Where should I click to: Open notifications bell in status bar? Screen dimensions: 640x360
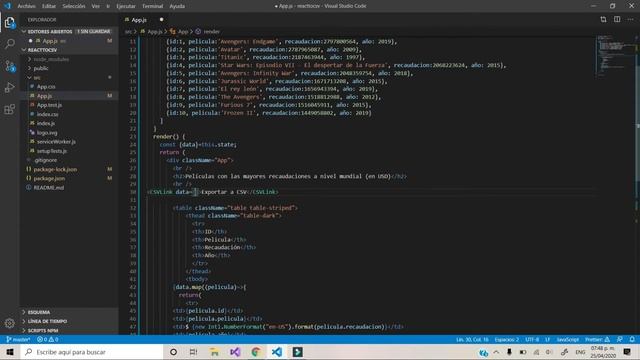(632, 340)
